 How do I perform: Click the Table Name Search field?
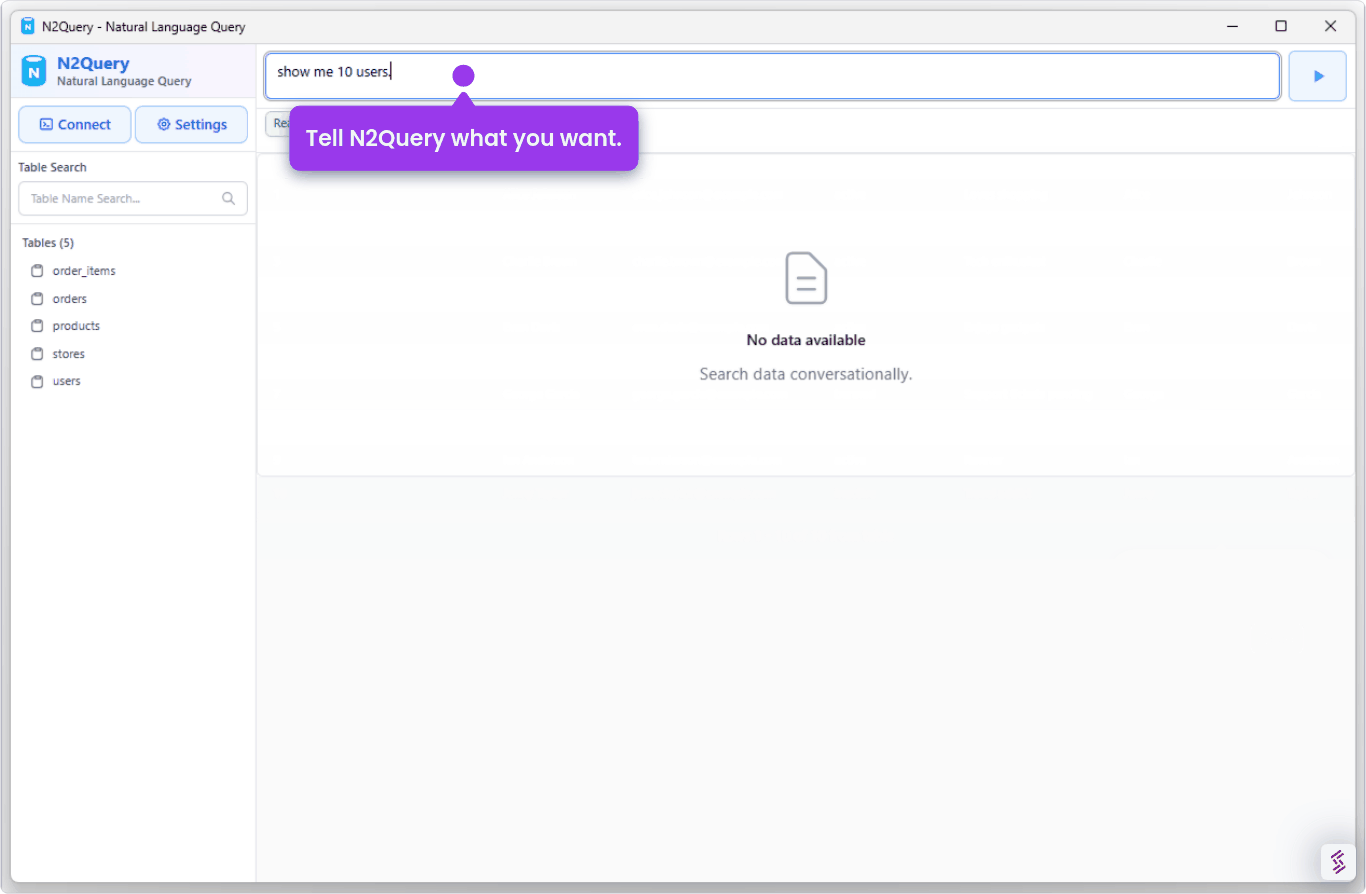click(x=120, y=198)
